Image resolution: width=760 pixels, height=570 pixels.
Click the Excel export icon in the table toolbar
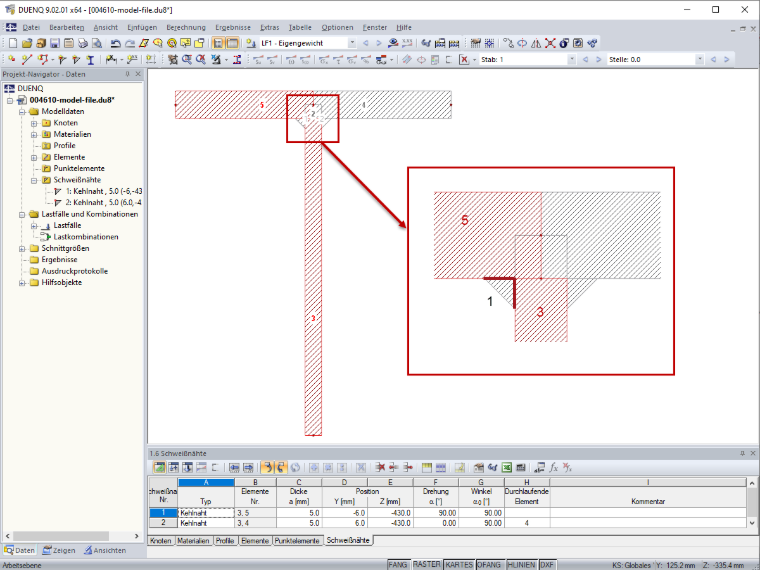(507, 467)
